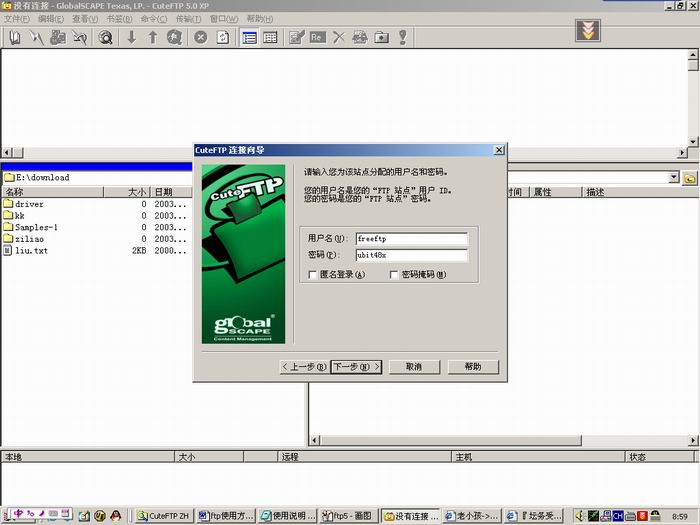Expand the remote path dropdown arrow
Viewport: 700px width, 525px height.
(x=674, y=177)
